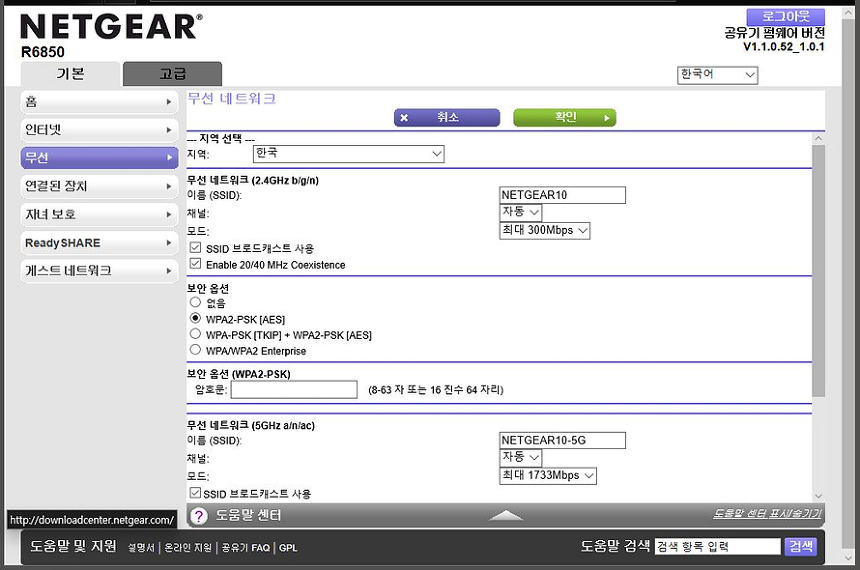Click the settings panel vertical scrollbar thumb
This screenshot has width=860, height=570.
tap(818, 270)
